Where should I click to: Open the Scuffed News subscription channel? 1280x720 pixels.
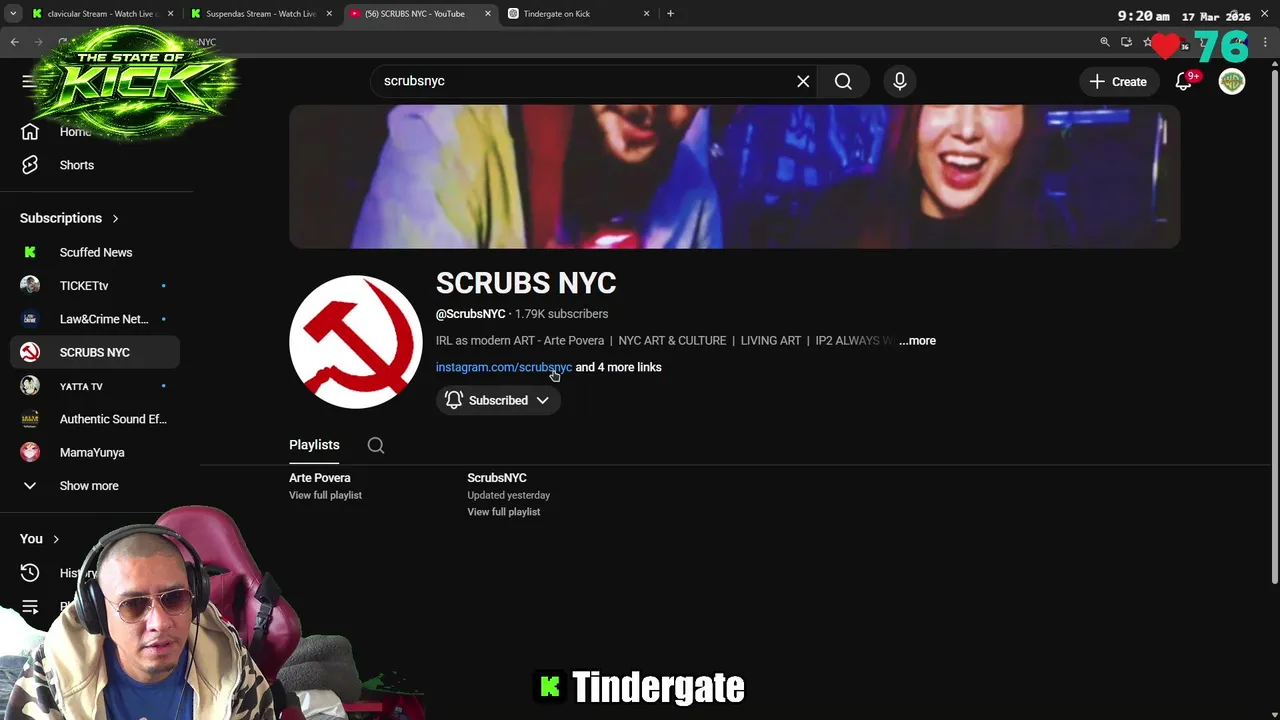click(x=95, y=252)
